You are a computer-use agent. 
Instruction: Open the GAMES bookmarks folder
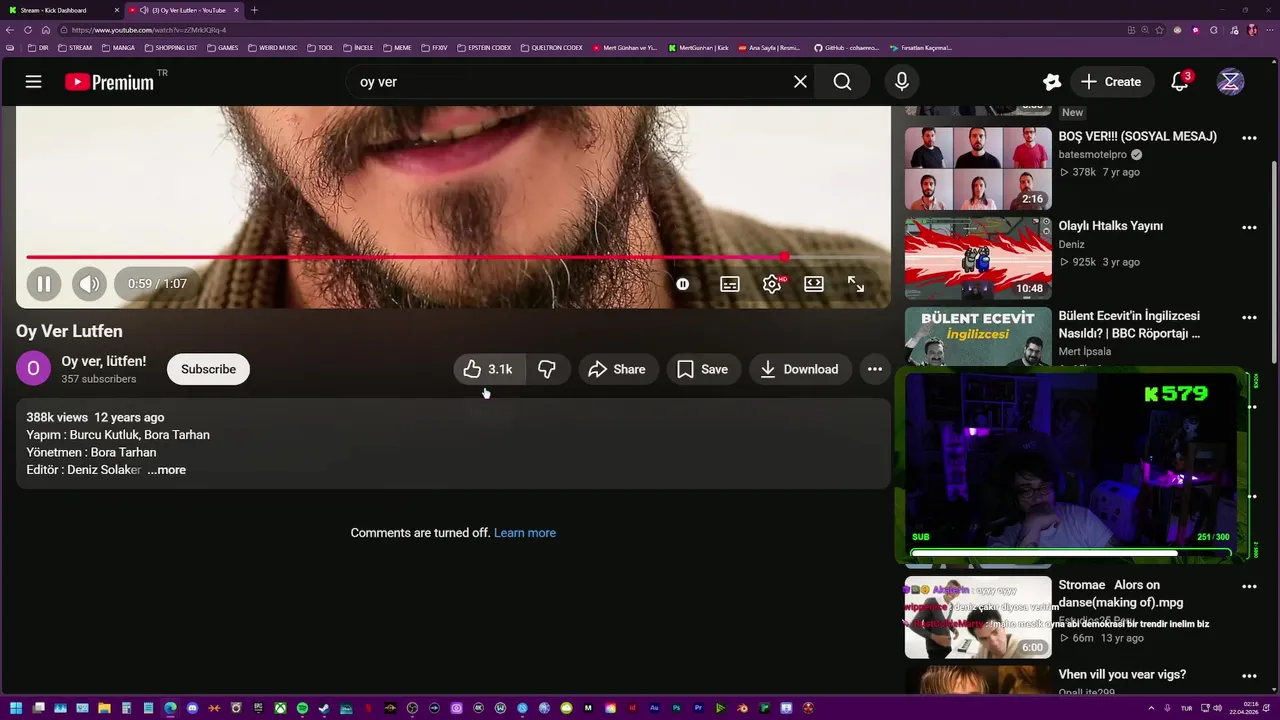222,48
